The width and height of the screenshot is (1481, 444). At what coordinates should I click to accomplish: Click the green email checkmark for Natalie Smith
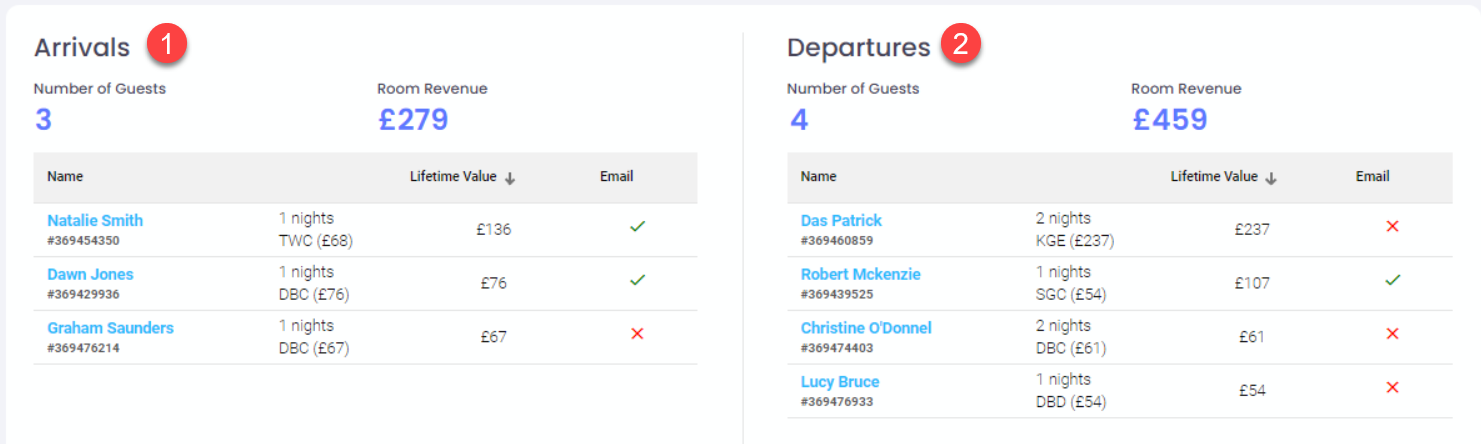tap(637, 227)
